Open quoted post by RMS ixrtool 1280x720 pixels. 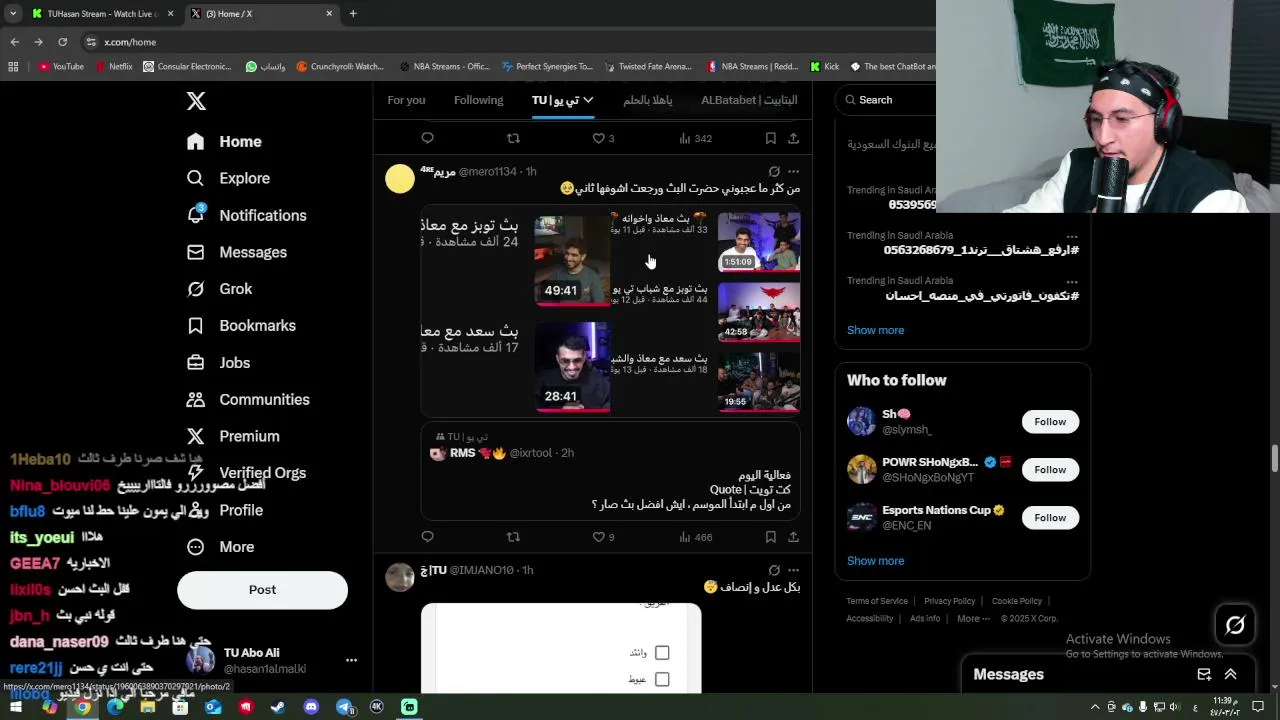610,470
